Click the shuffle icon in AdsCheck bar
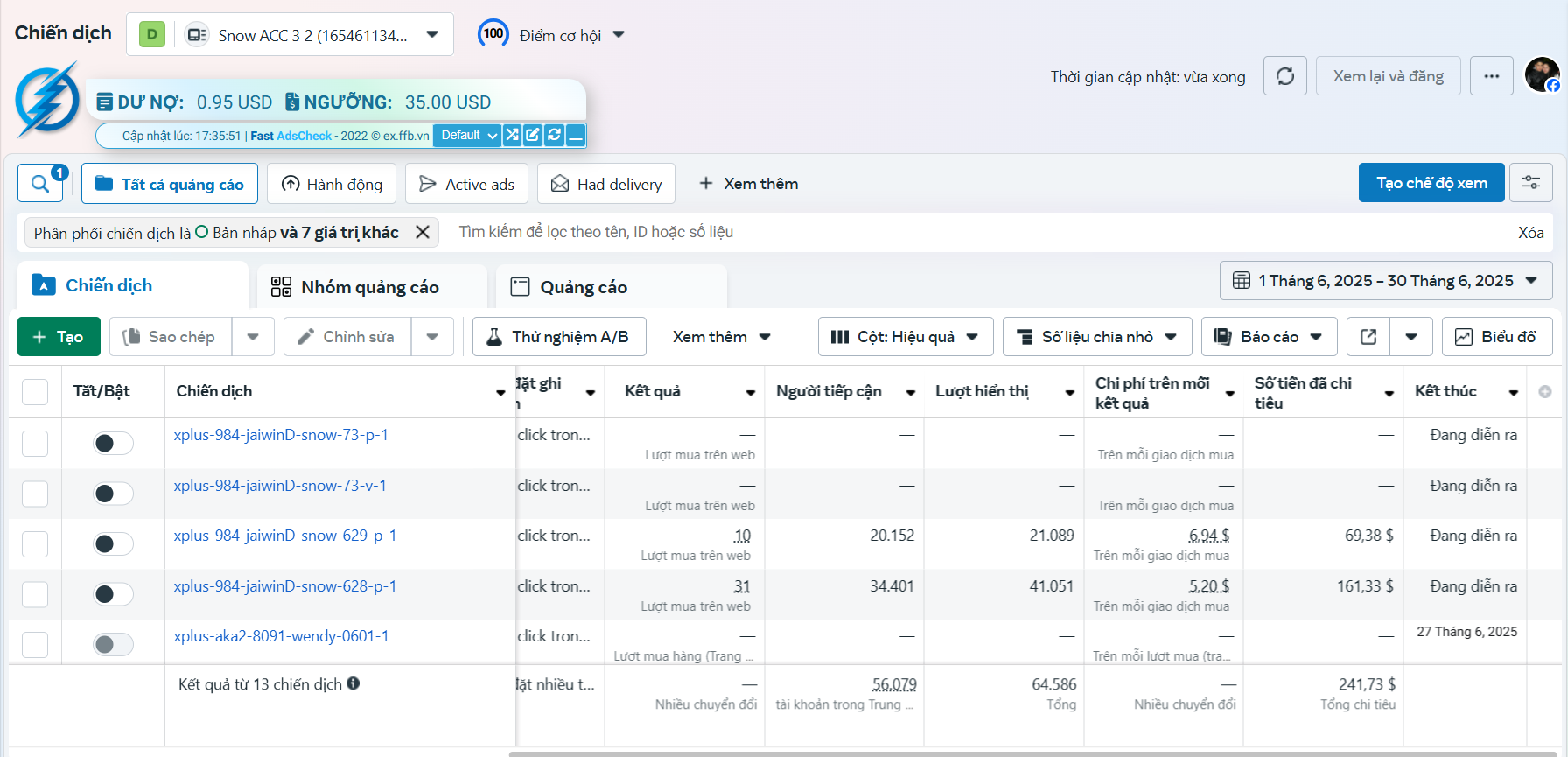 pyautogui.click(x=512, y=135)
